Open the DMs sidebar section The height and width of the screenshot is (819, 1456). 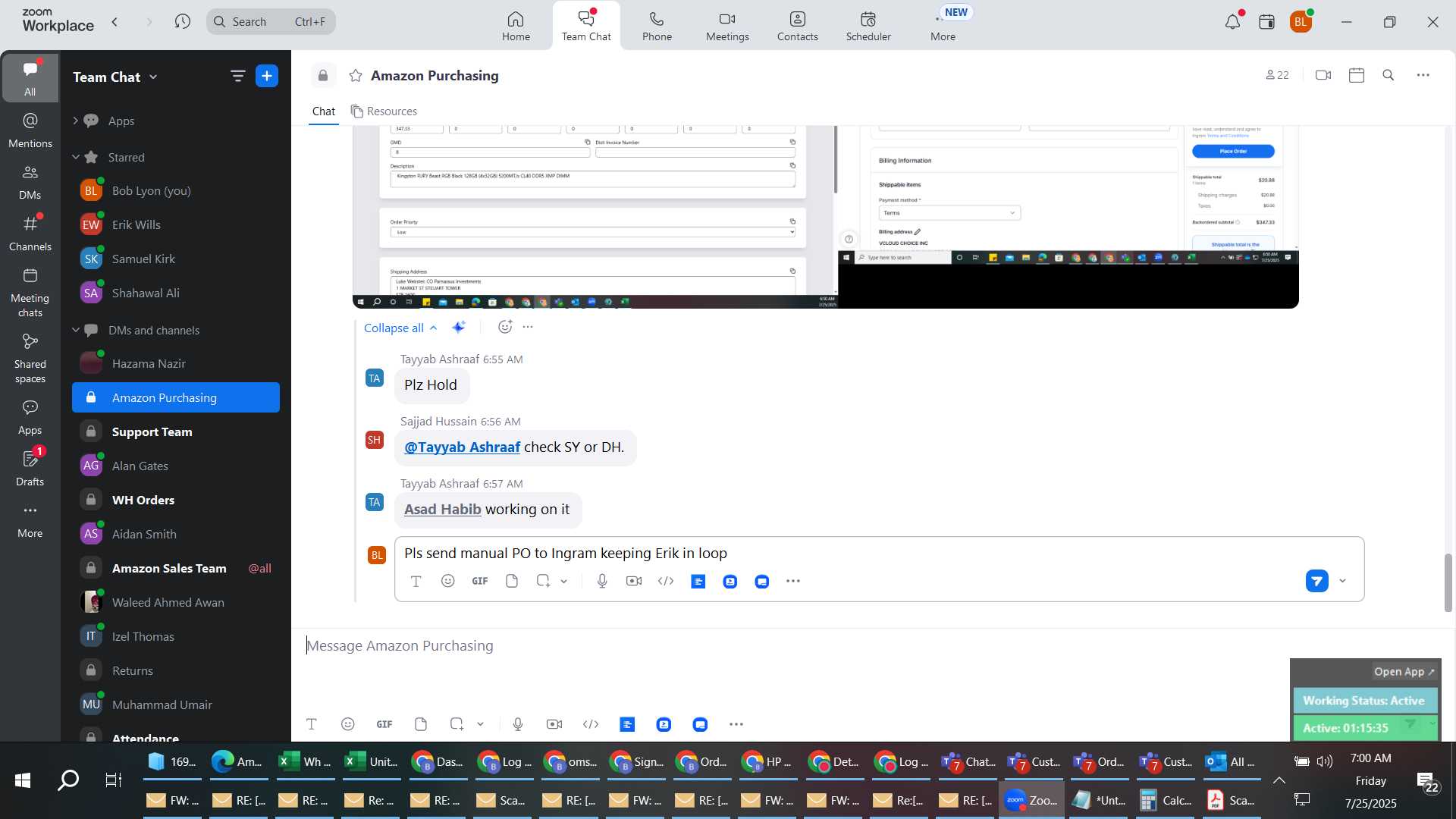30,182
